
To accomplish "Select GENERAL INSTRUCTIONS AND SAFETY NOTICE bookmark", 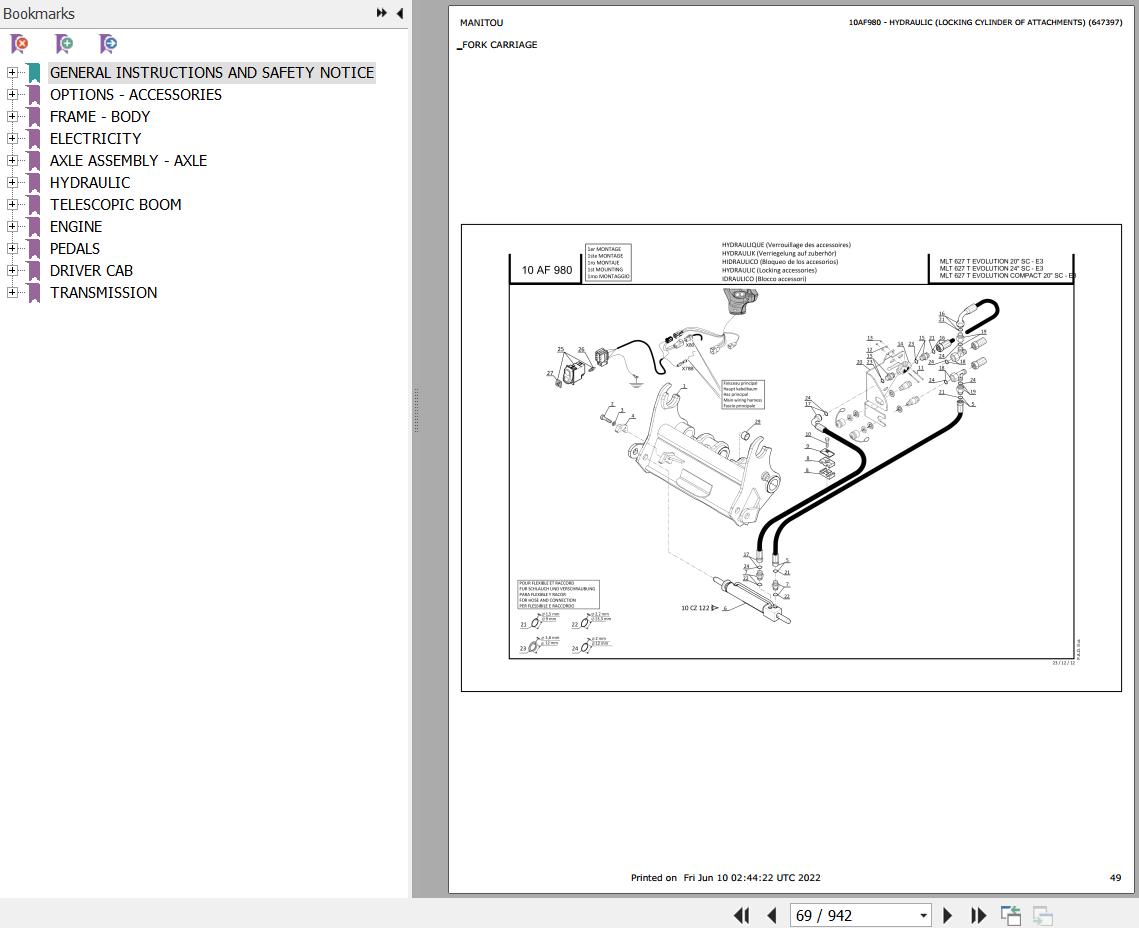I will pyautogui.click(x=212, y=73).
